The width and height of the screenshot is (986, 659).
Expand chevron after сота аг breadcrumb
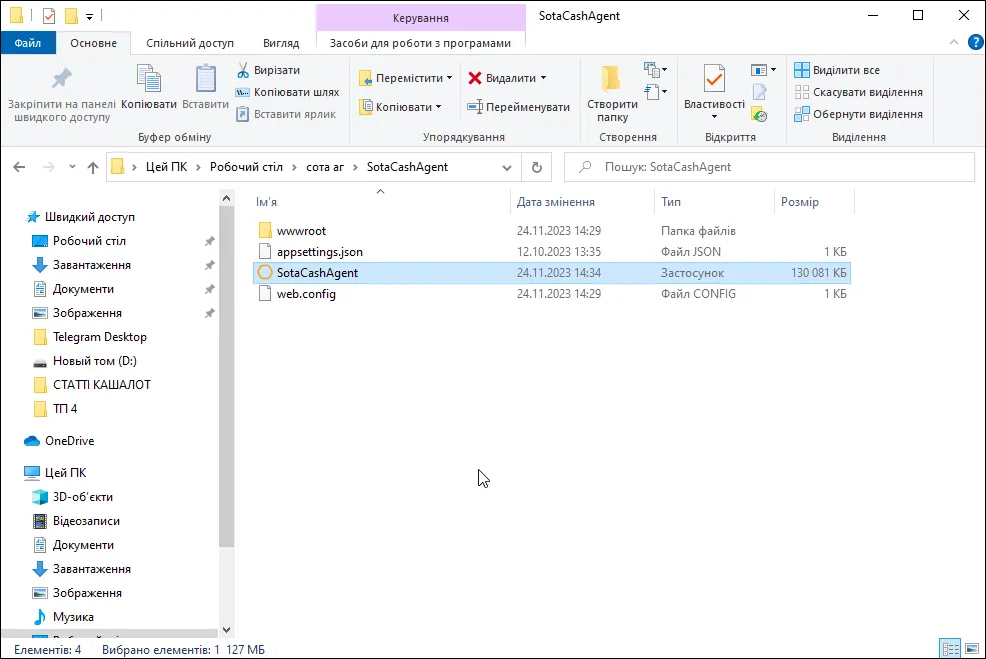pos(355,167)
